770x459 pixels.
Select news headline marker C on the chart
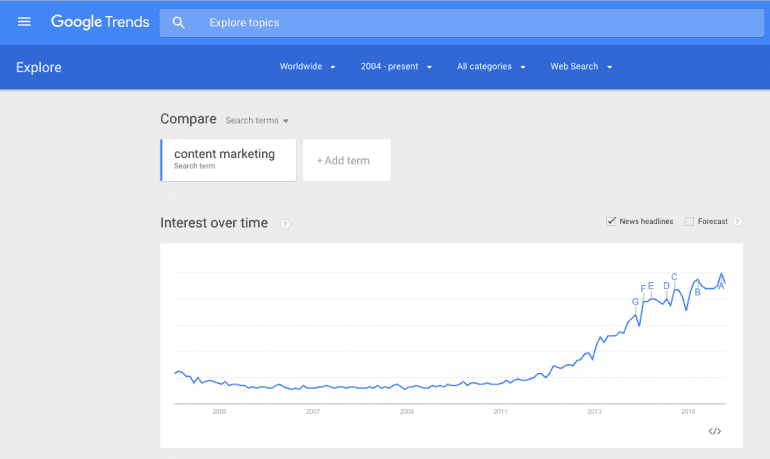pos(674,277)
